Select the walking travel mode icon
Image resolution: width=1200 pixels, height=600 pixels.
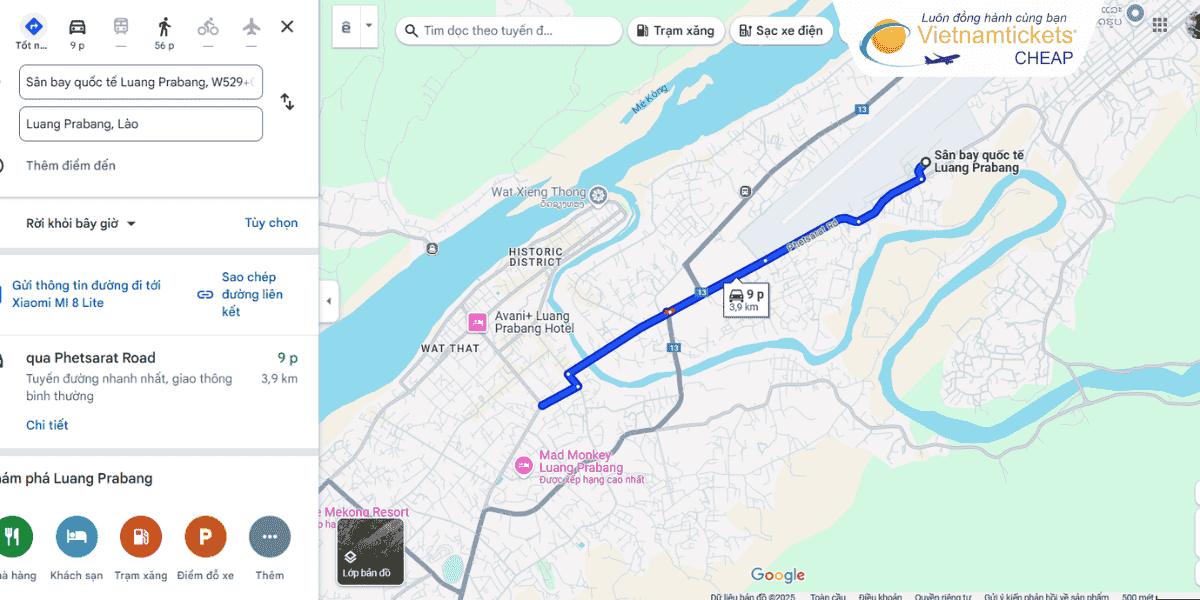(x=164, y=27)
